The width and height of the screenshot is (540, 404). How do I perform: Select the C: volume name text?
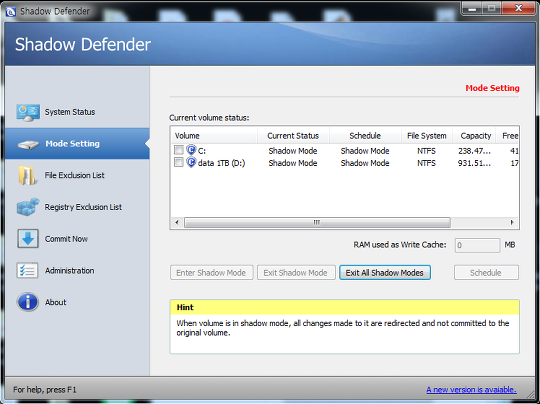tap(202, 151)
